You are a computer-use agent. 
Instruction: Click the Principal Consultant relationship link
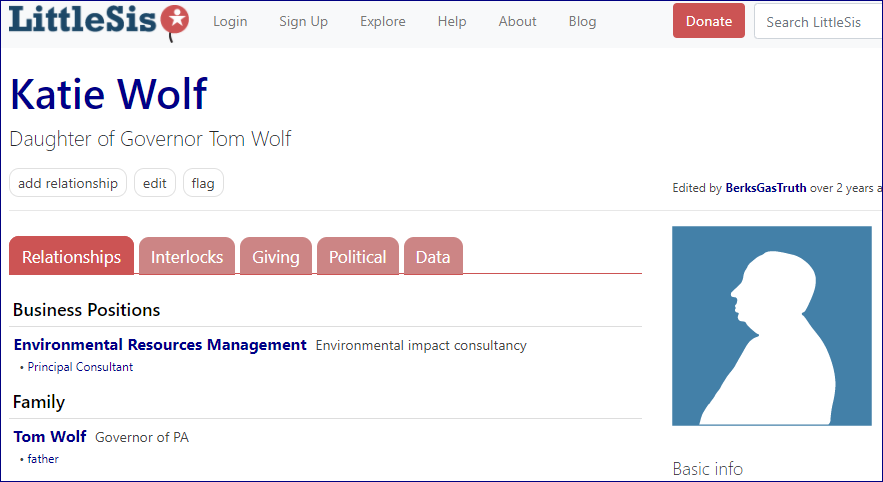[x=80, y=367]
